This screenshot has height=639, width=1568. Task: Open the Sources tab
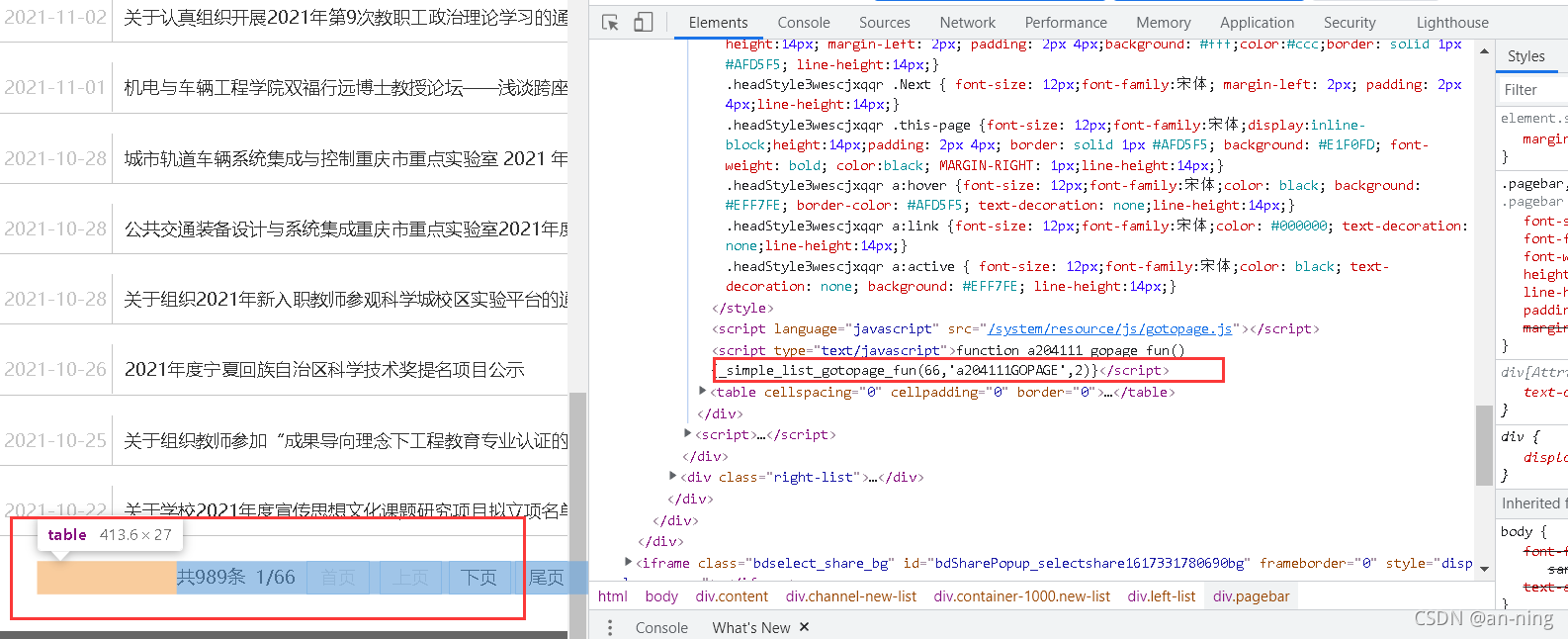[x=884, y=22]
